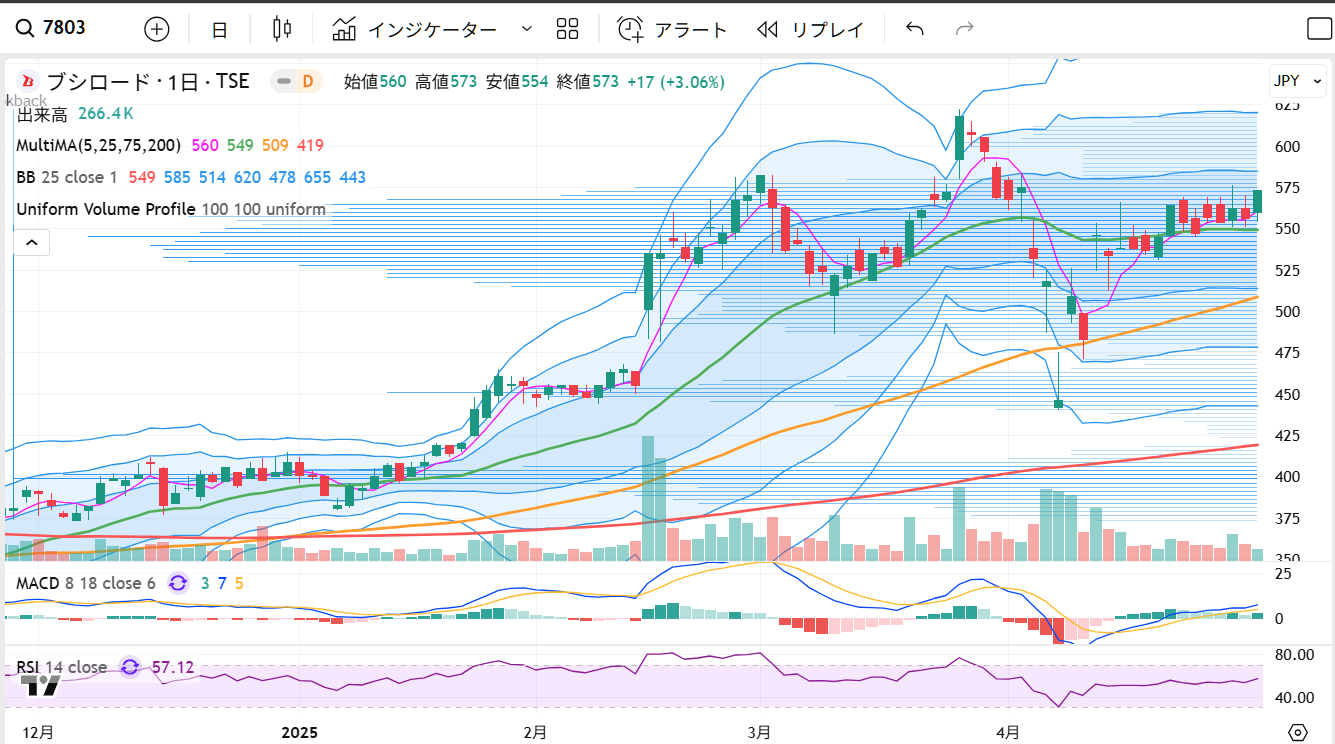Click the RSI scale label 80.00
Screen dimensions: 1335x744
(1293, 655)
